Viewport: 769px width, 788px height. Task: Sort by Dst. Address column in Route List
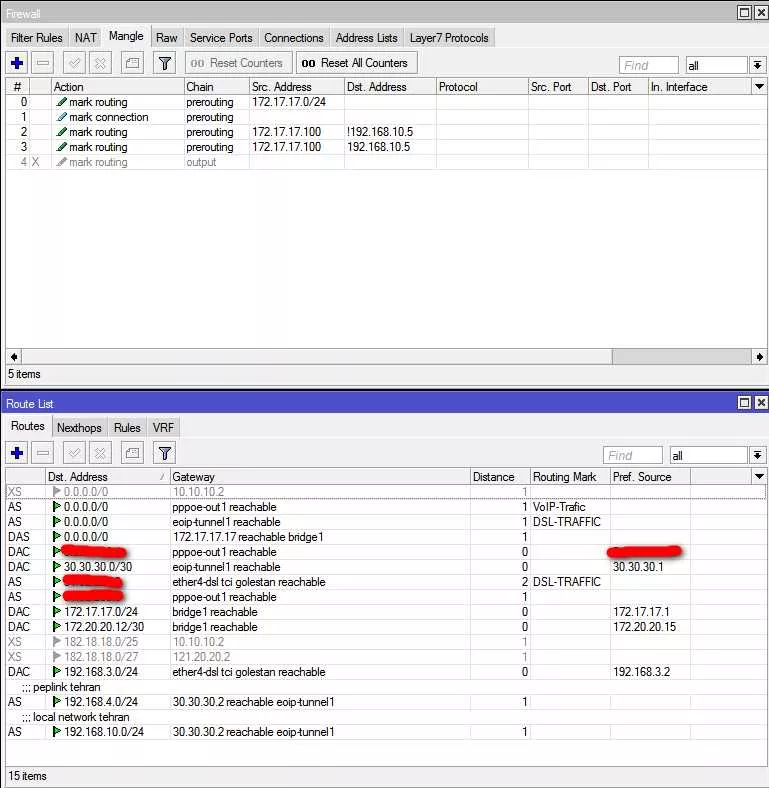coord(107,476)
